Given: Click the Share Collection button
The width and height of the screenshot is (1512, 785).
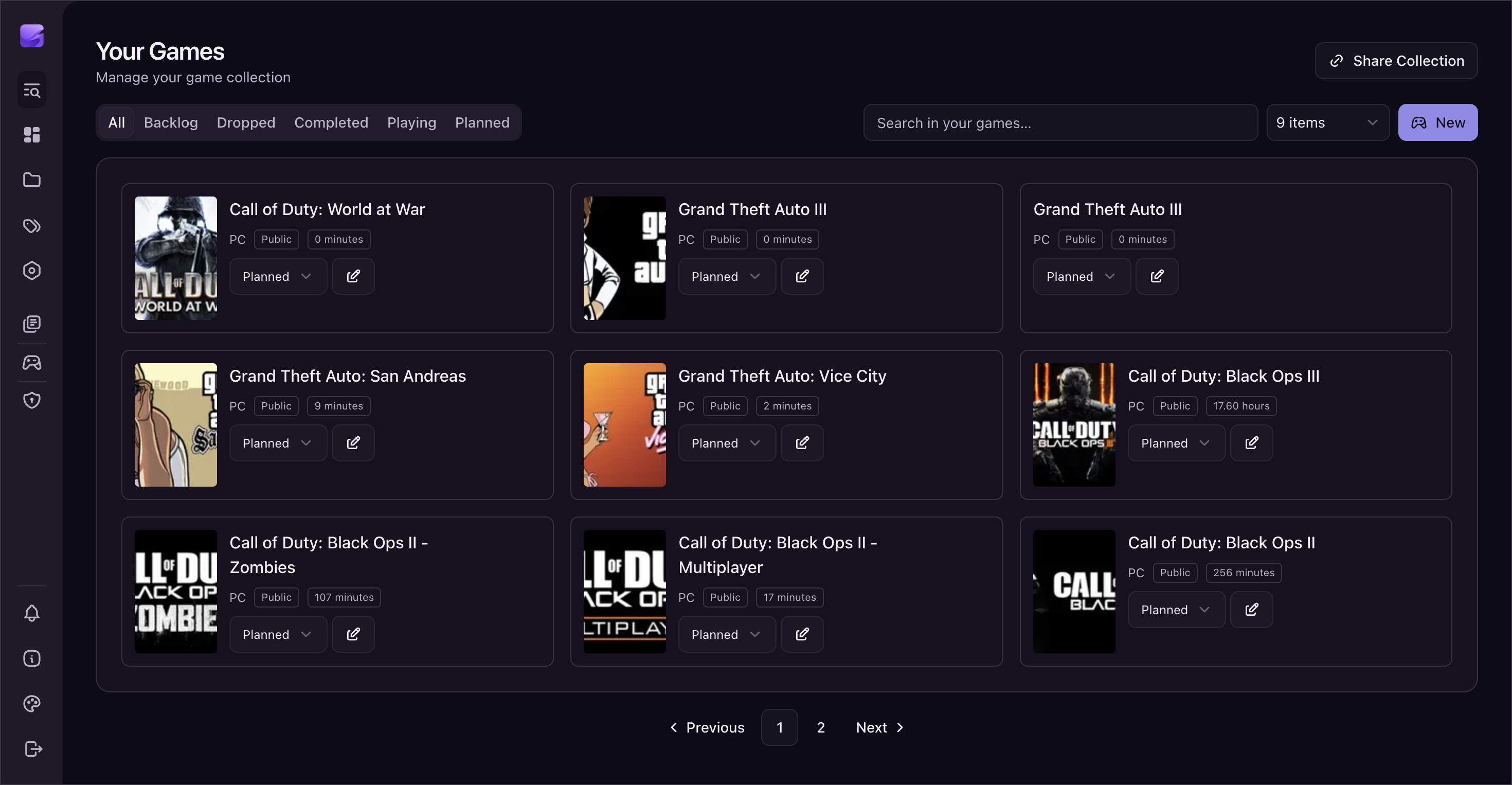Looking at the screenshot, I should coord(1396,61).
